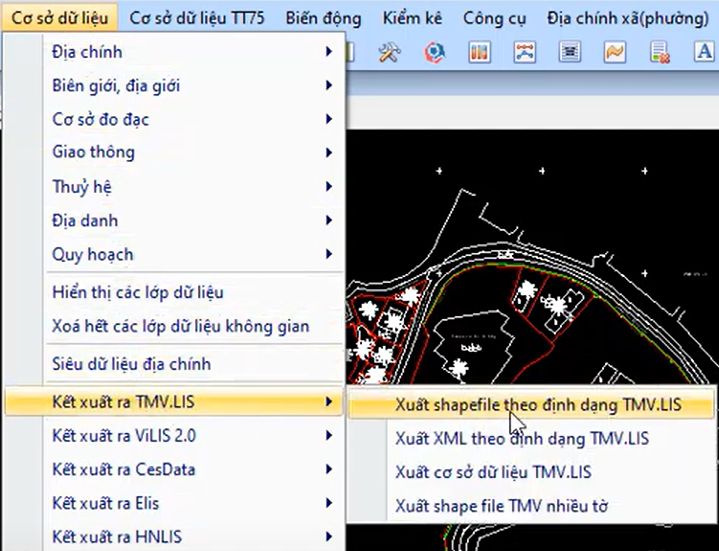Click the letter A text tool icon

point(704,52)
